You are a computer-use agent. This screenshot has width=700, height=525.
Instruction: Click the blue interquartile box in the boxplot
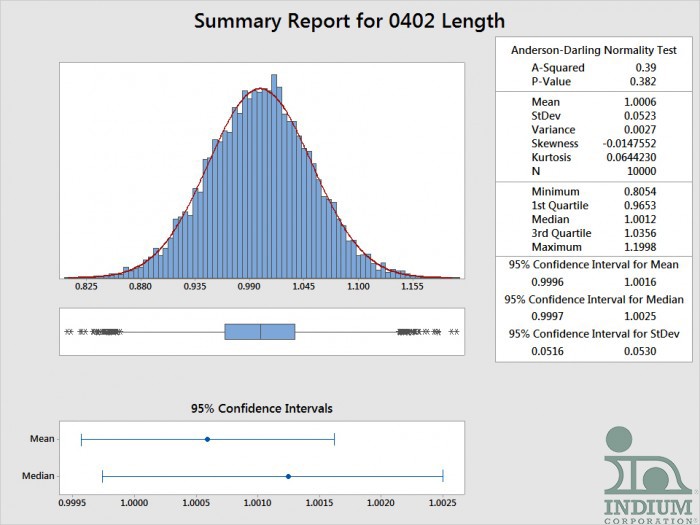point(260,332)
